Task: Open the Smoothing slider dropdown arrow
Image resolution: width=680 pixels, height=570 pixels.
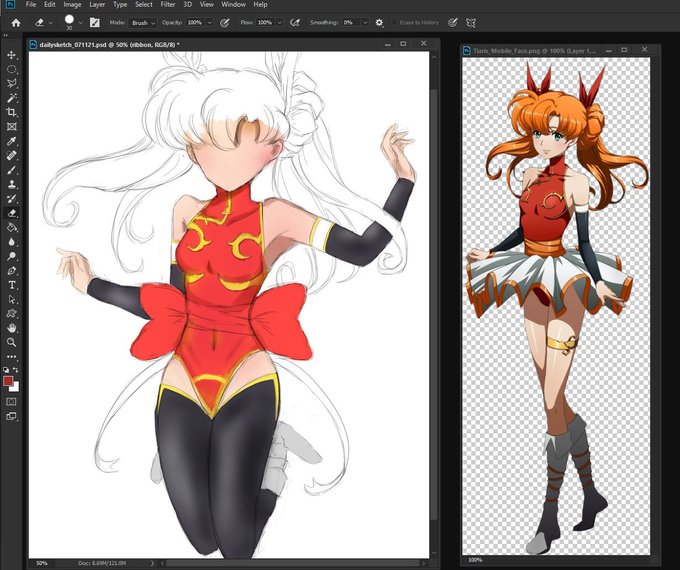Action: (x=365, y=23)
